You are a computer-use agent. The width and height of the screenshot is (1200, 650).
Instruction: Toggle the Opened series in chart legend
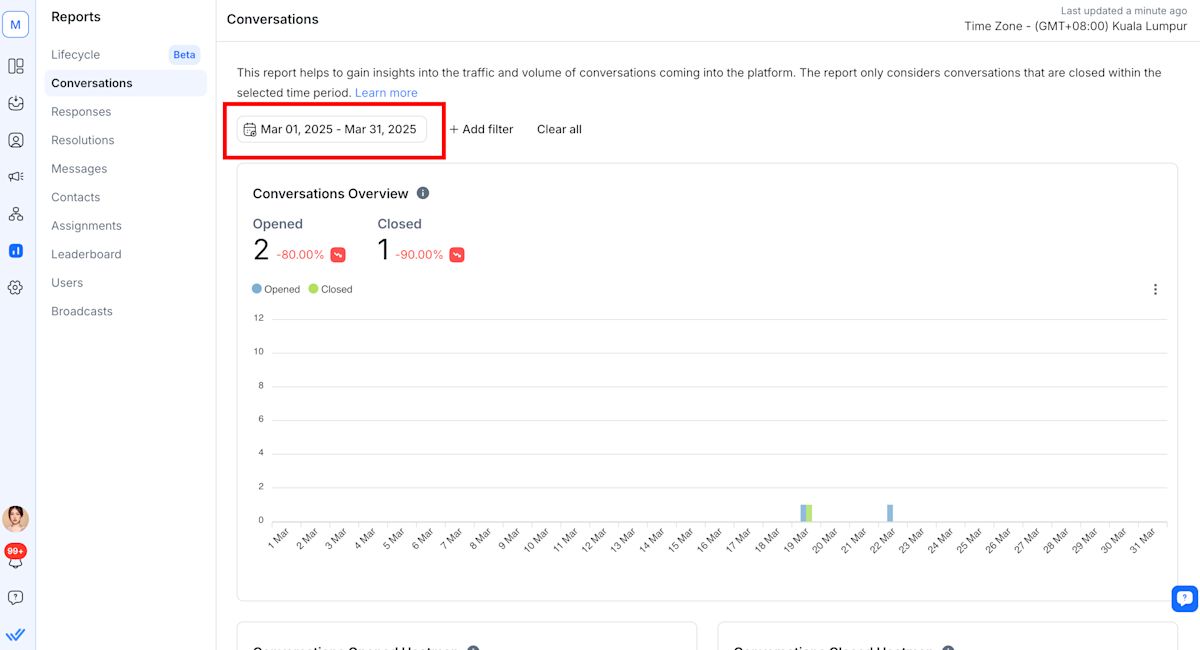276,289
